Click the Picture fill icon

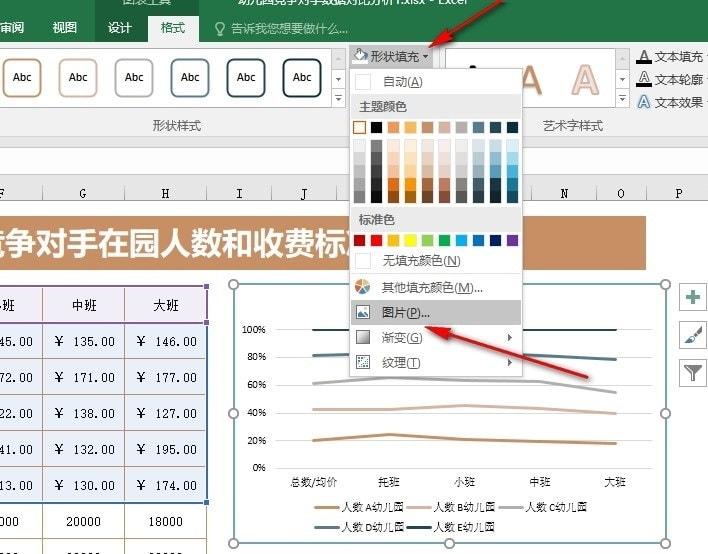(363, 312)
